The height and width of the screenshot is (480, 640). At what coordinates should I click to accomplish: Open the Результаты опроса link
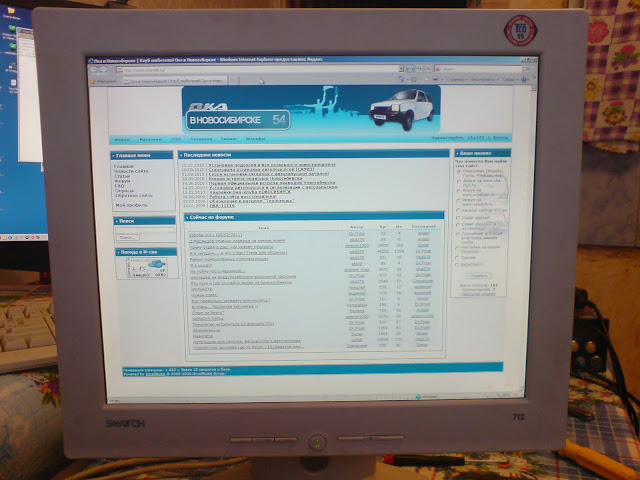[478, 294]
